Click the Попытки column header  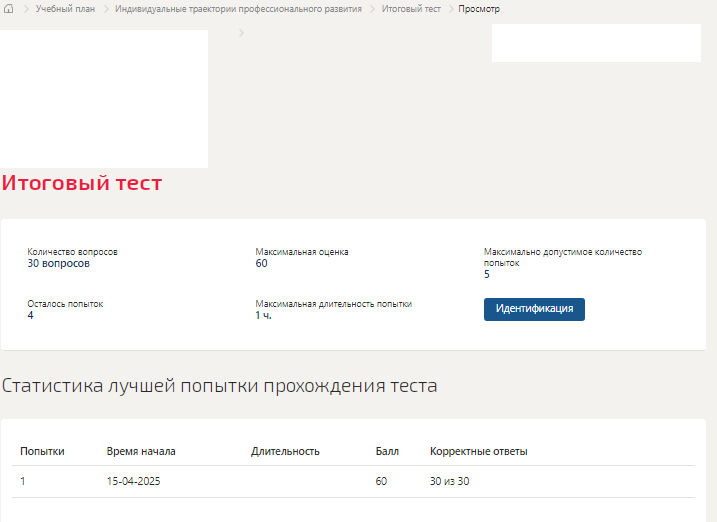(42, 451)
